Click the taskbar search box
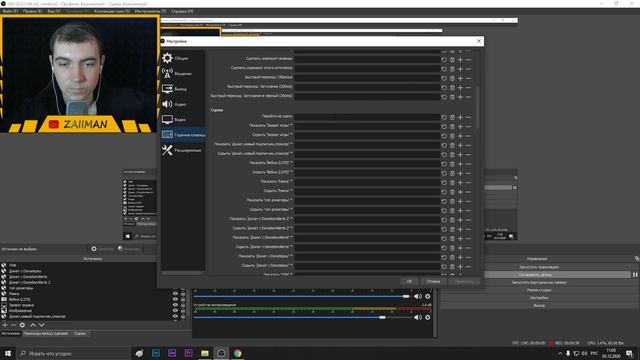The height and width of the screenshot is (360, 640). (x=73, y=353)
